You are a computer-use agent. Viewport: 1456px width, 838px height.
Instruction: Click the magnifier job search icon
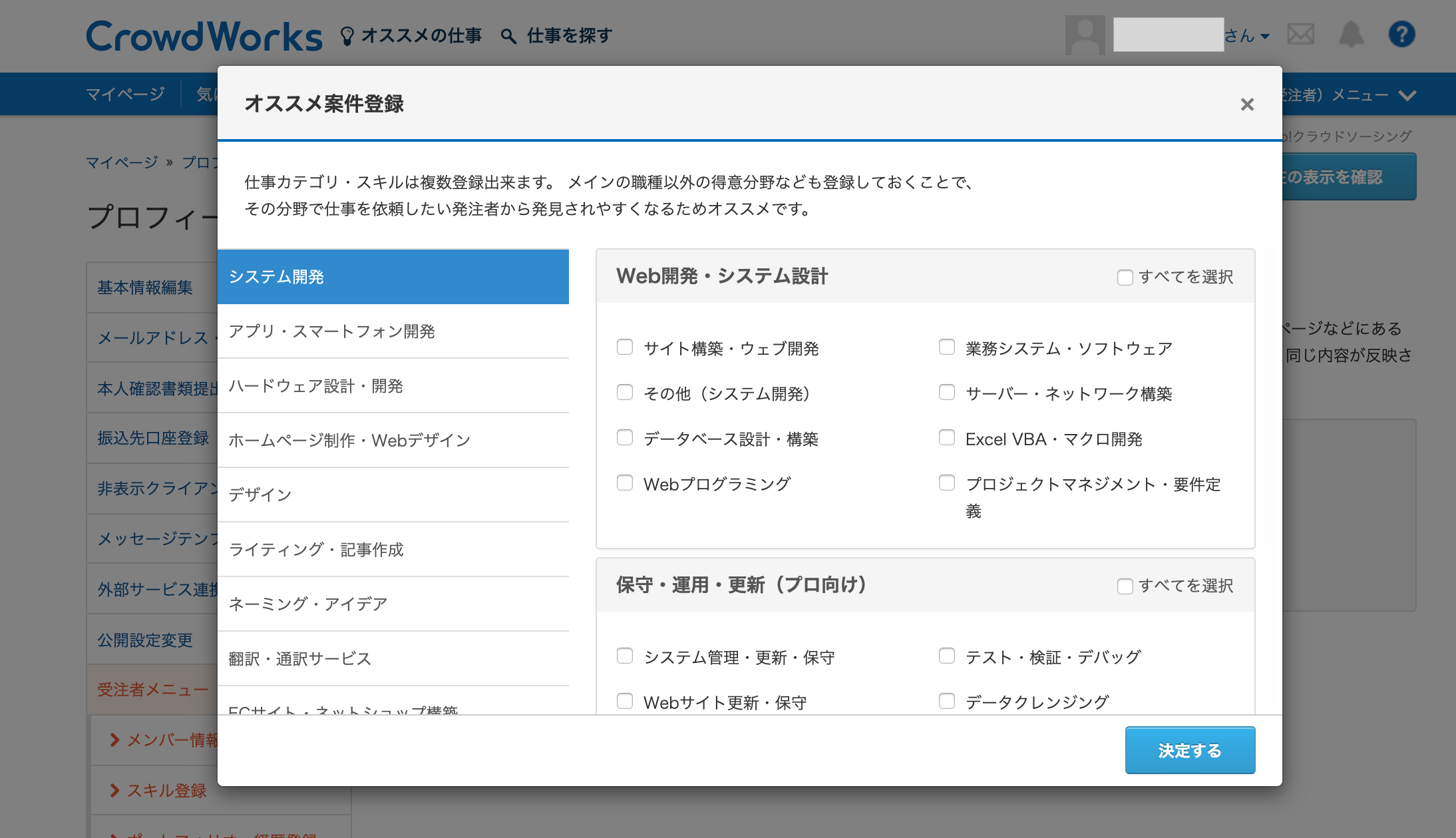coord(508,36)
